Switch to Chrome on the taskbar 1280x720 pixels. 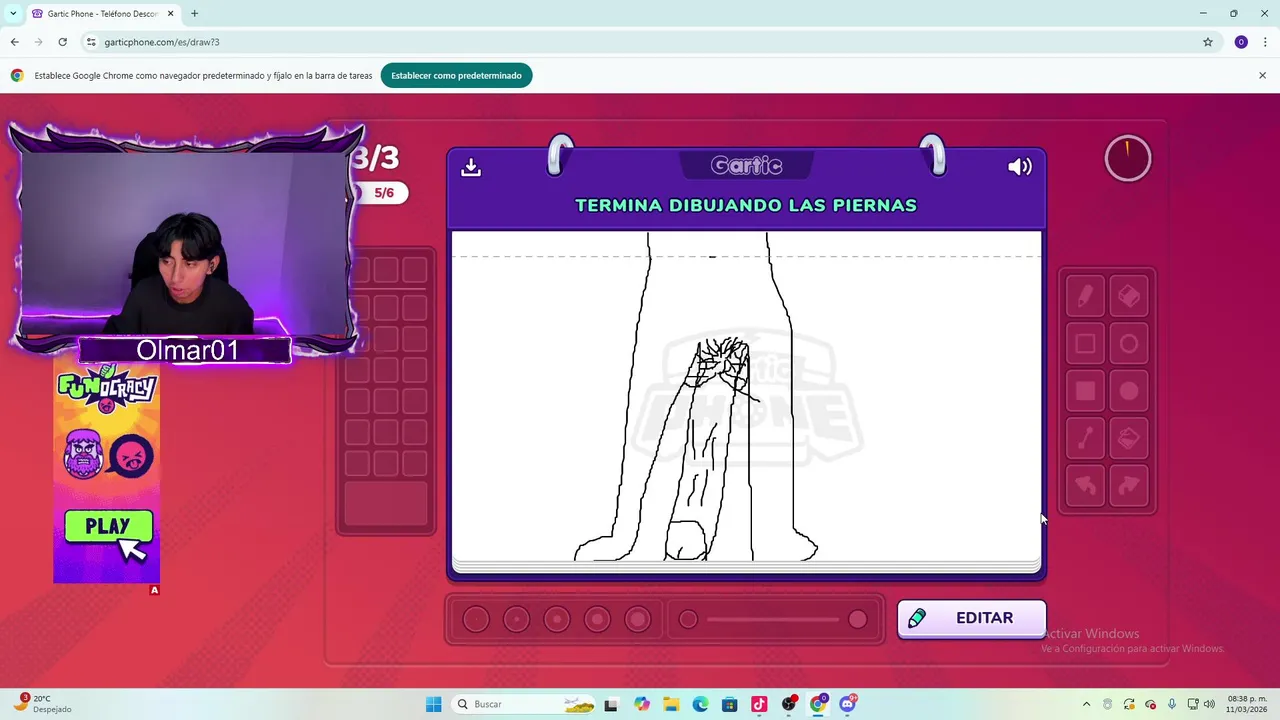[818, 704]
